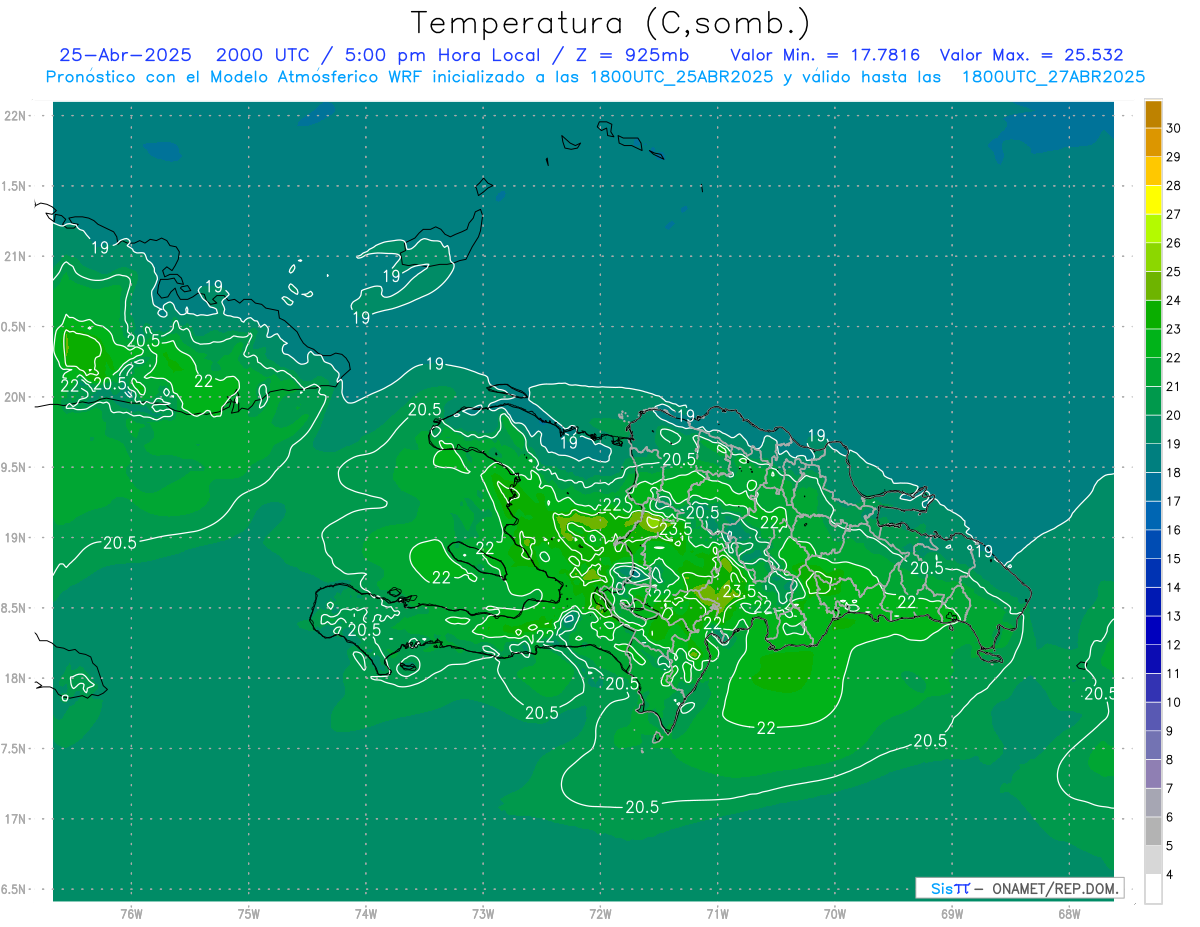Click the "4" value on the color scale
Screen dimensions: 1200x927
click(x=1172, y=875)
